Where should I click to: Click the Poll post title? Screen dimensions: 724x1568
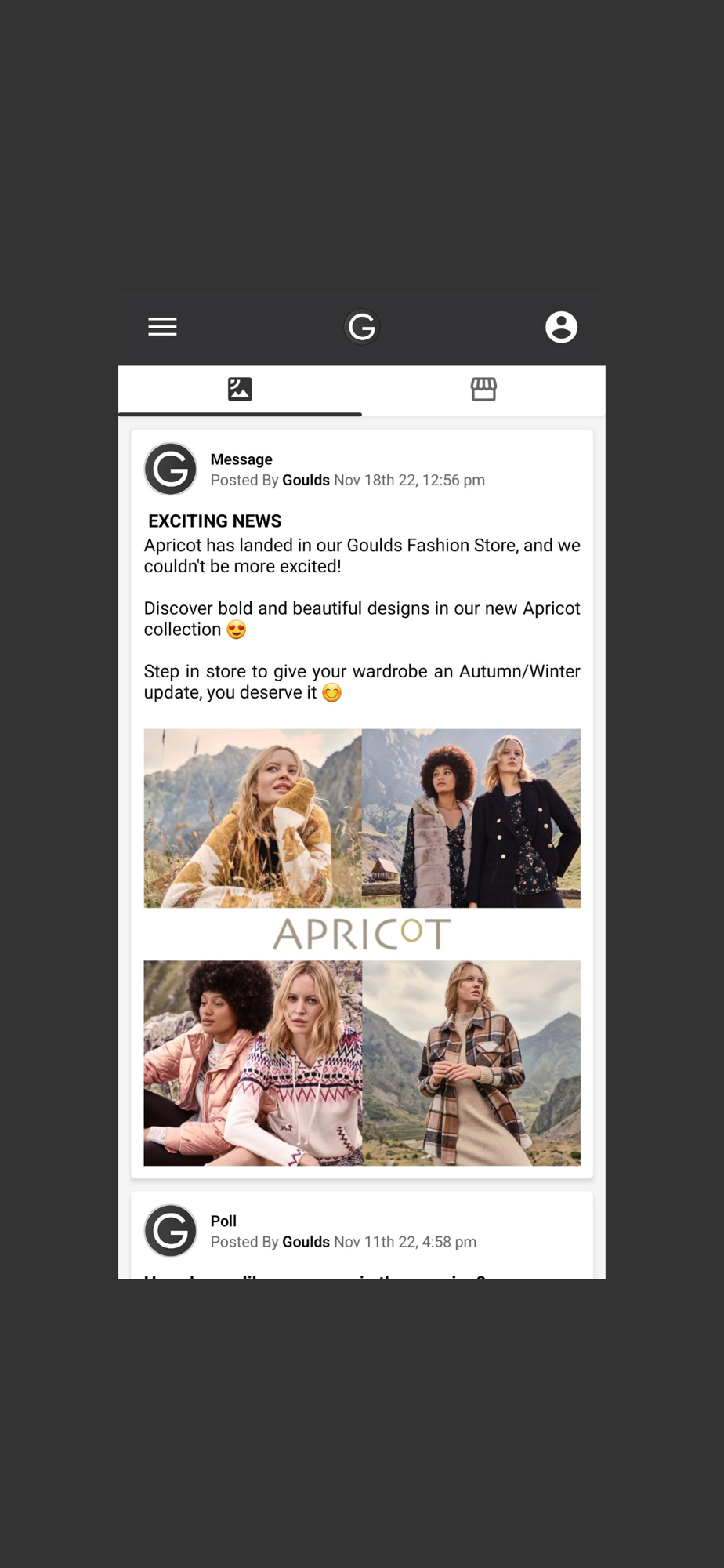pos(223,1221)
